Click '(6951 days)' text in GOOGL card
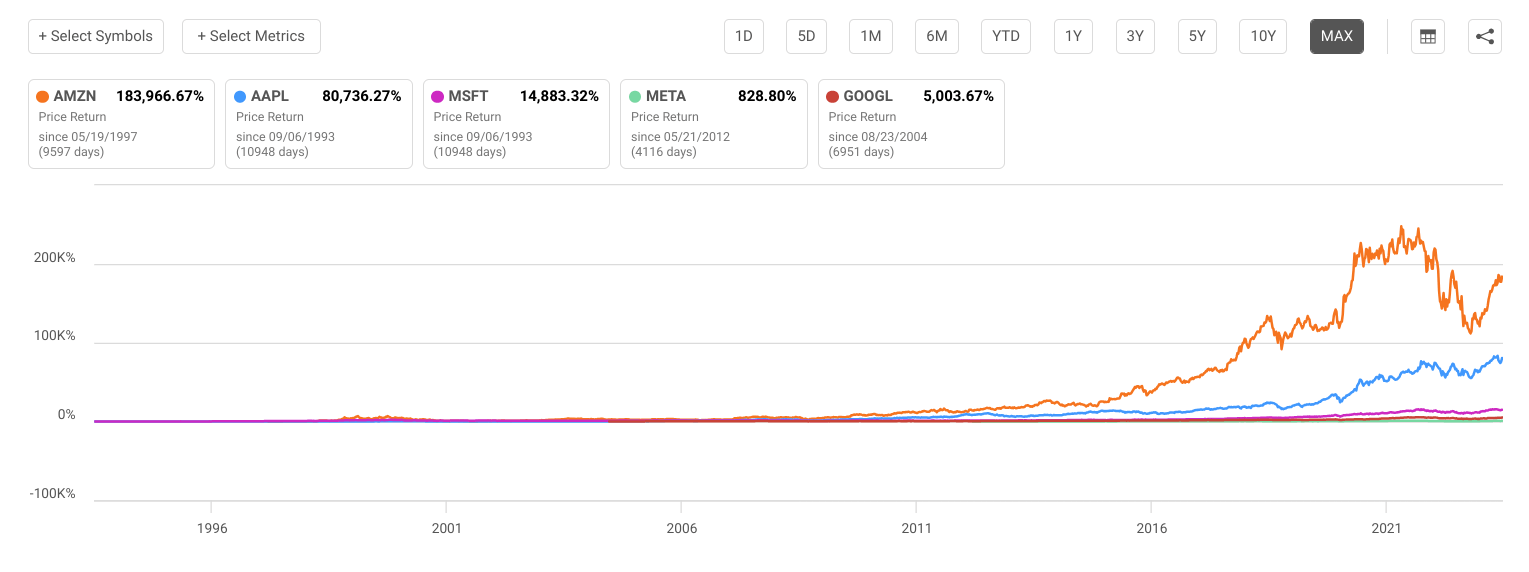The height and width of the screenshot is (572, 1529). coord(862,152)
